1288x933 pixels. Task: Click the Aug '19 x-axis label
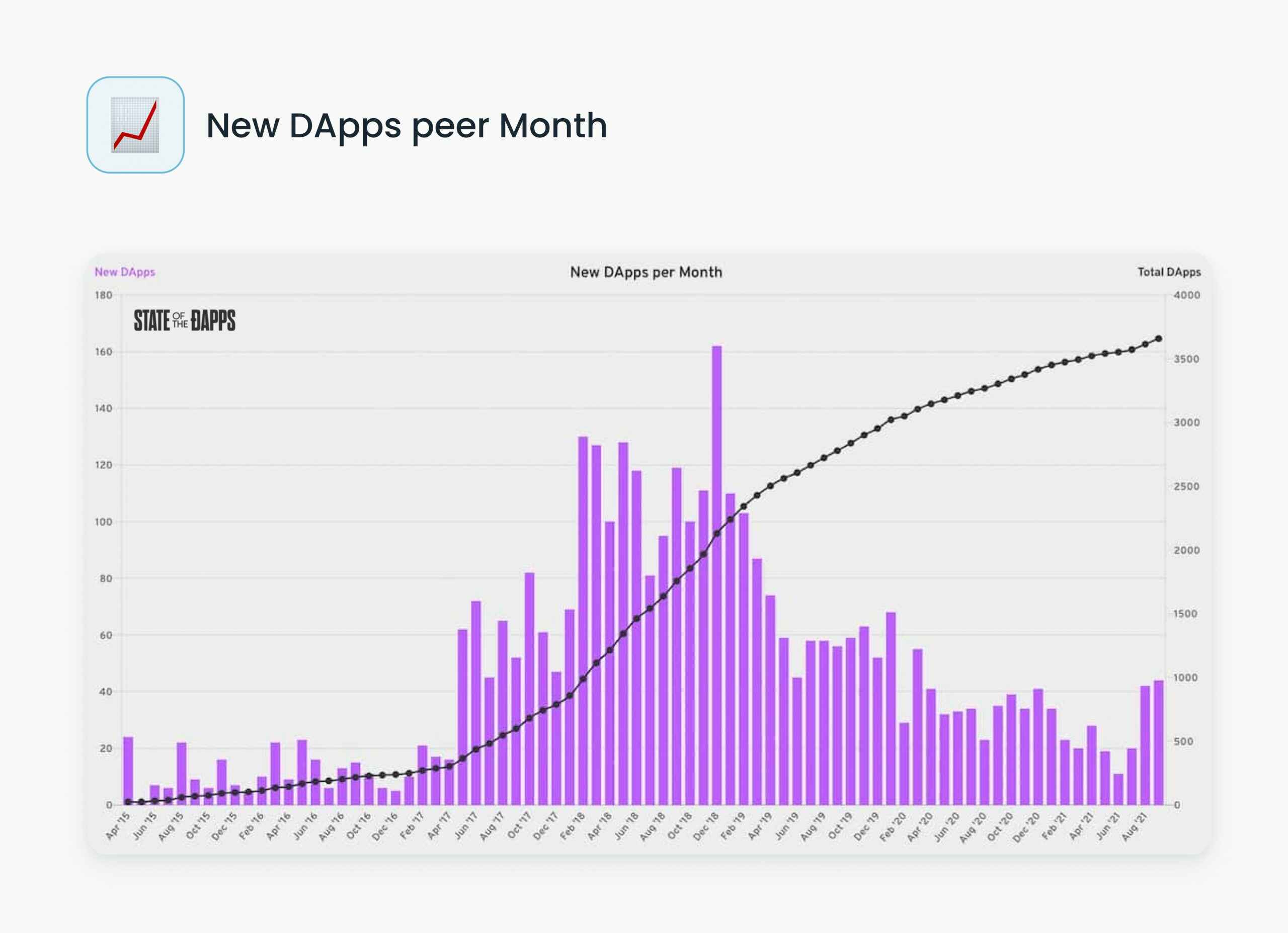814,826
